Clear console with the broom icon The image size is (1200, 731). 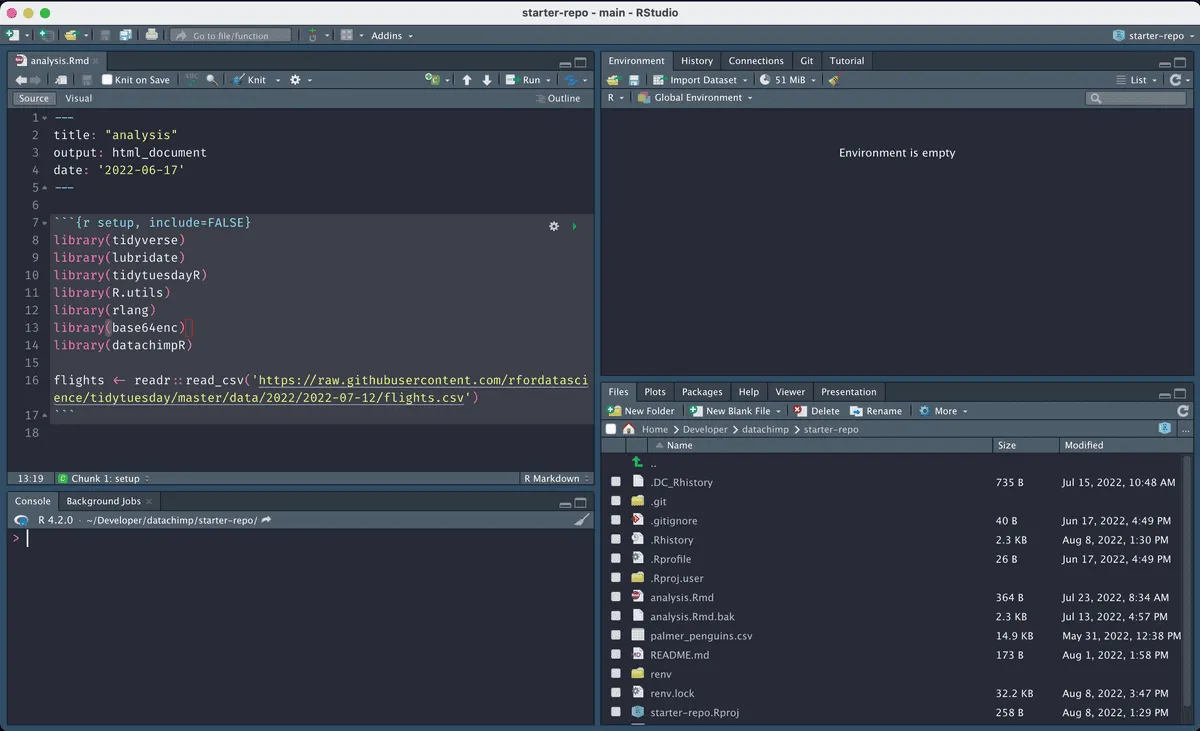pyautogui.click(x=582, y=520)
